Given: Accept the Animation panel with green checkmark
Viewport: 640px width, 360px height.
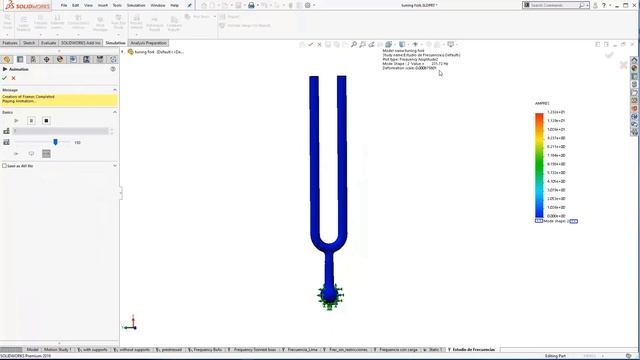Looking at the screenshot, I should [4, 78].
